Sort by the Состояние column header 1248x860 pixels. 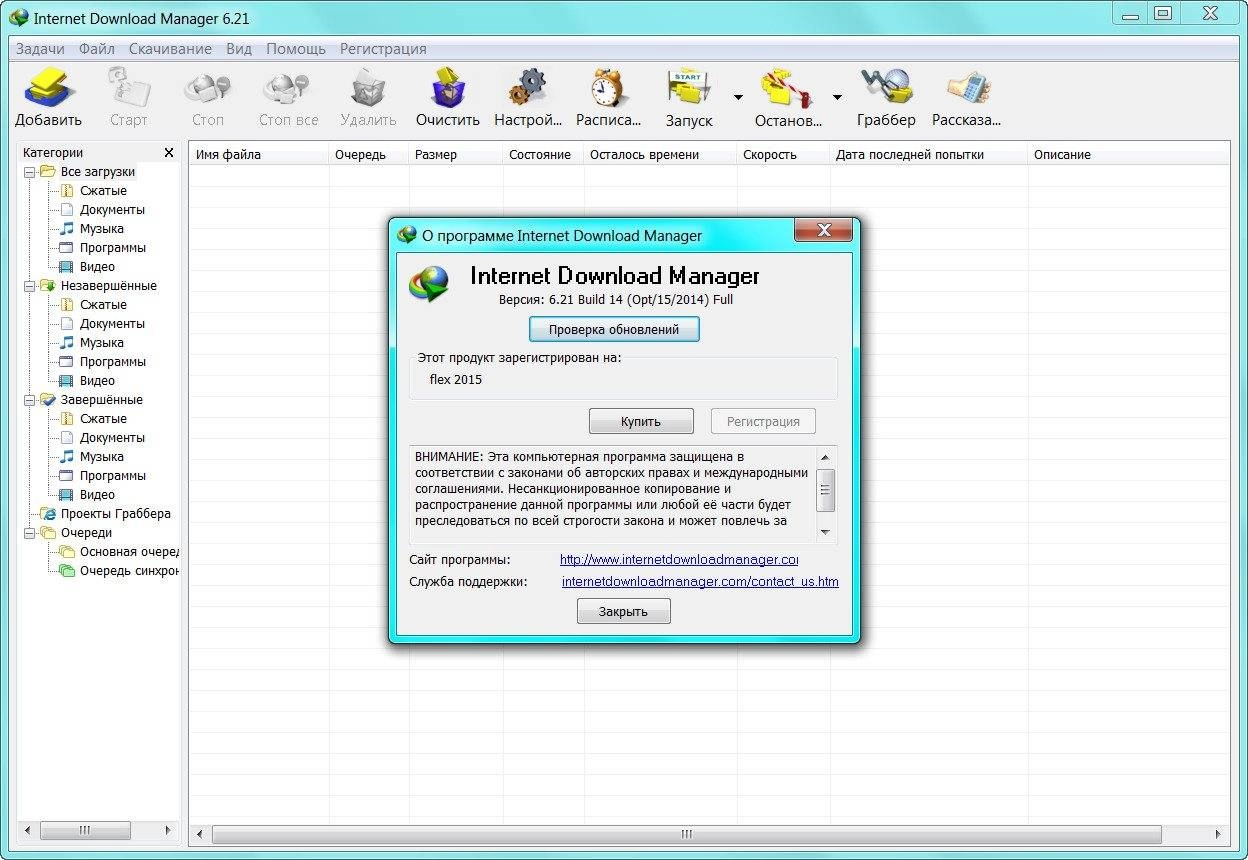tap(543, 155)
